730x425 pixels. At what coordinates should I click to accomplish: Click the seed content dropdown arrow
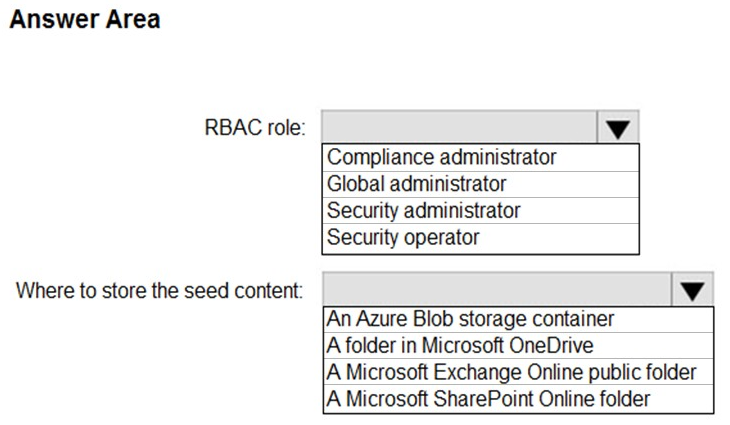coord(694,291)
